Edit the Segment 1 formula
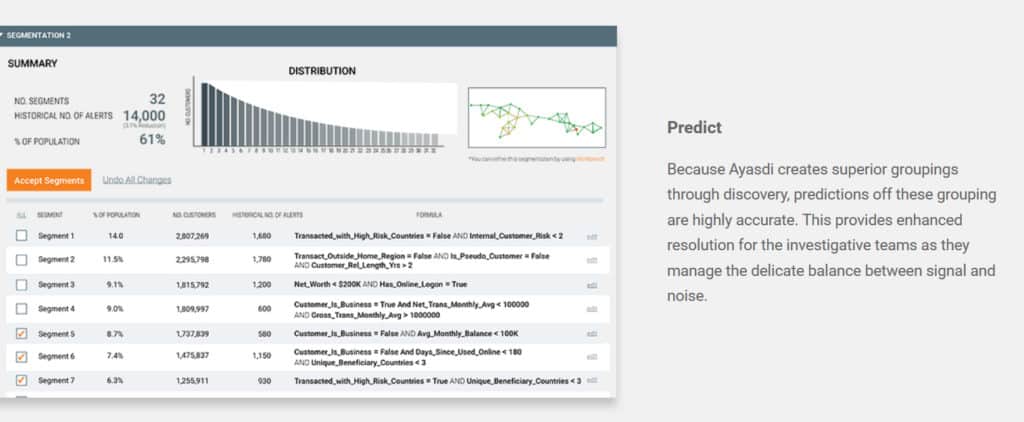 point(592,237)
